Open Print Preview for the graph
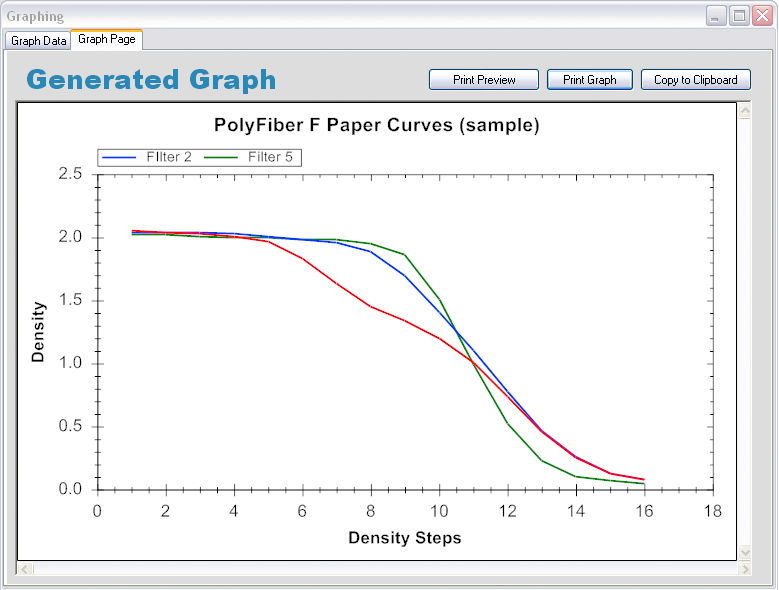779x590 pixels. coord(484,80)
